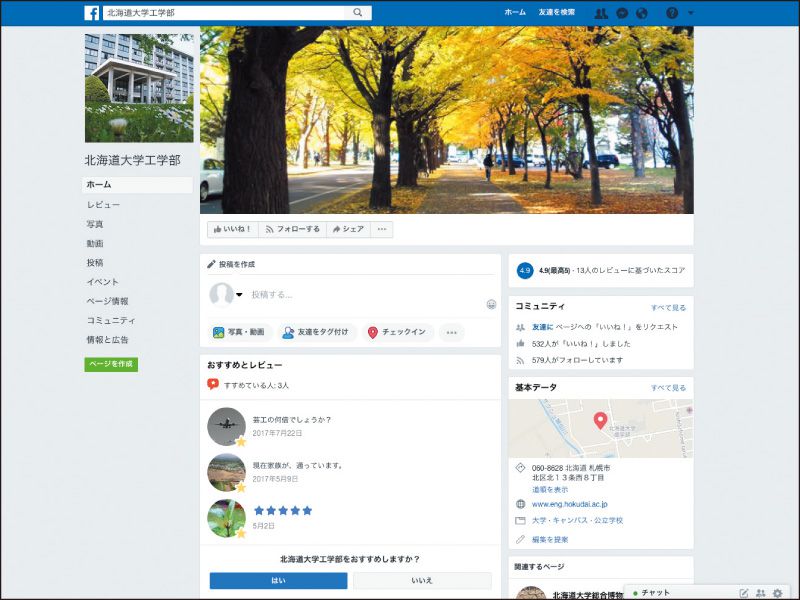The width and height of the screenshot is (800, 600).
Task: Click review date 2017年7月22日
Action: 277,433
